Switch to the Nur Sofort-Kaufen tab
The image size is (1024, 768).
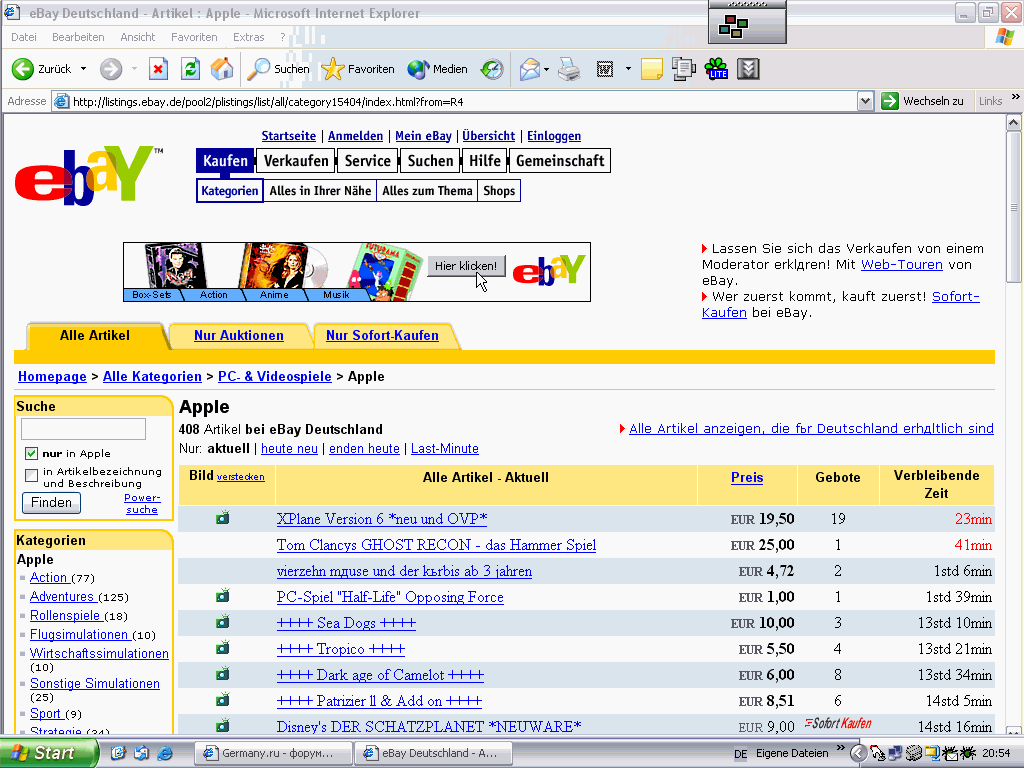pyautogui.click(x=382, y=336)
